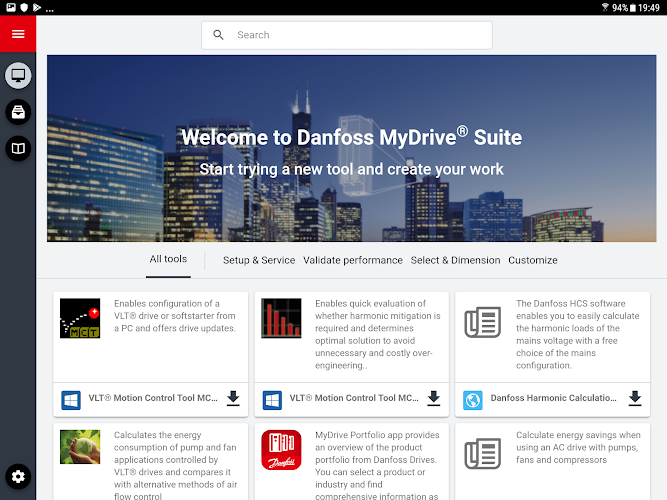667x500 pixels.
Task: Click the Wi-Fi status icon
Action: (x=605, y=7)
